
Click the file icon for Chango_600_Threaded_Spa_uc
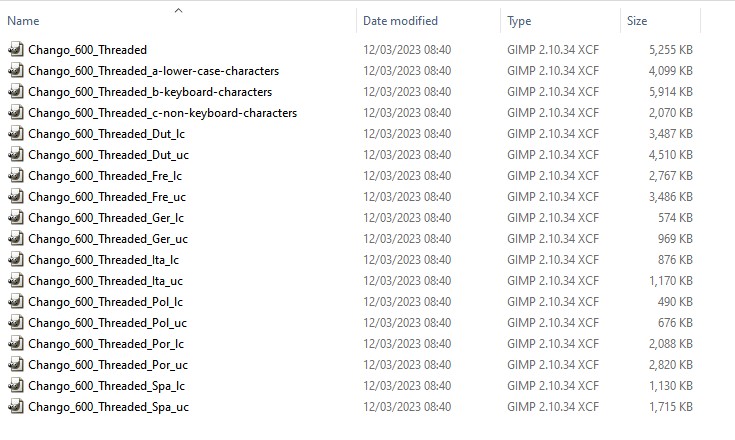[x=16, y=407]
